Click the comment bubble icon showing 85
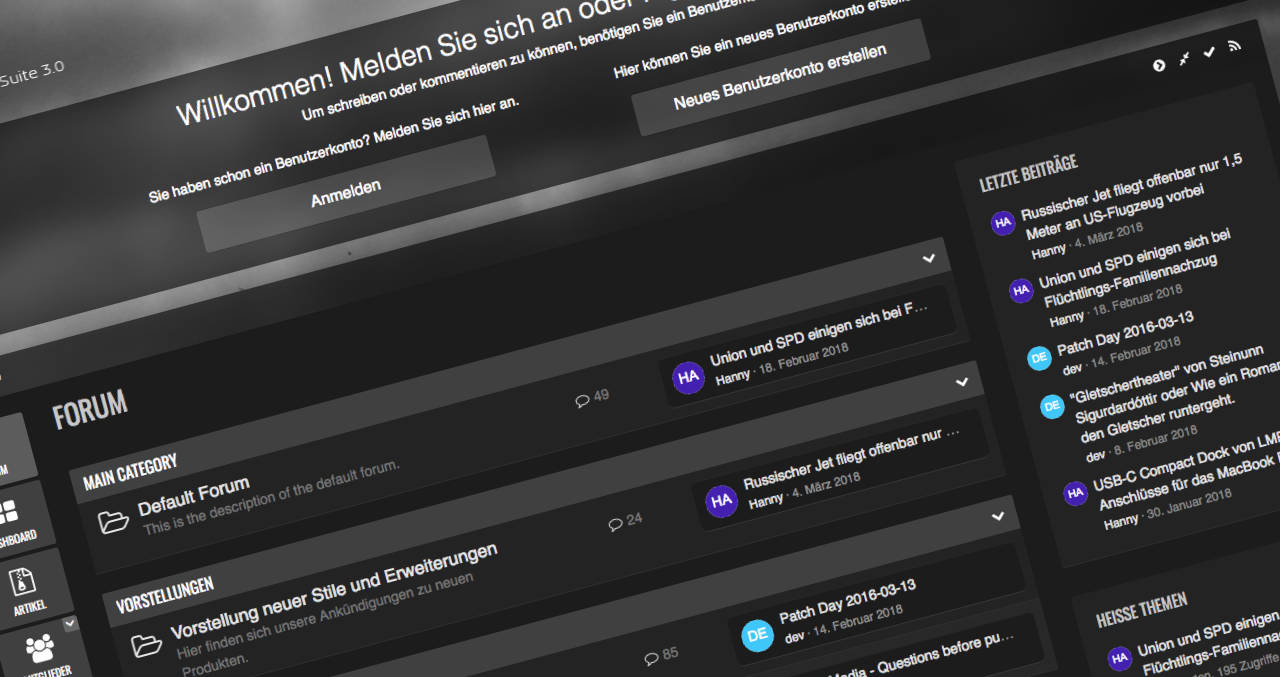The width and height of the screenshot is (1280, 677). 651,658
